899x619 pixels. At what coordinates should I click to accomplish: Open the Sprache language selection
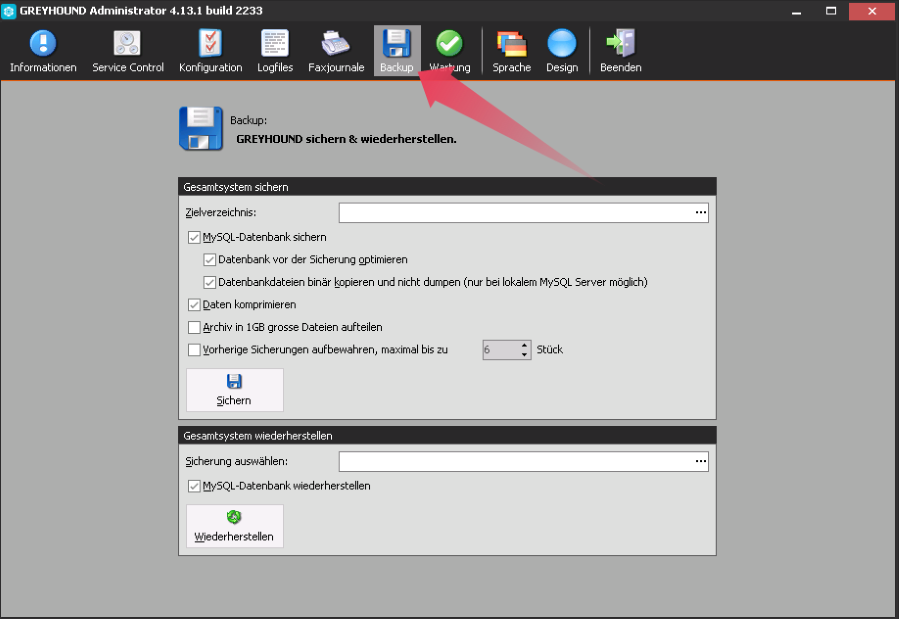click(x=511, y=51)
